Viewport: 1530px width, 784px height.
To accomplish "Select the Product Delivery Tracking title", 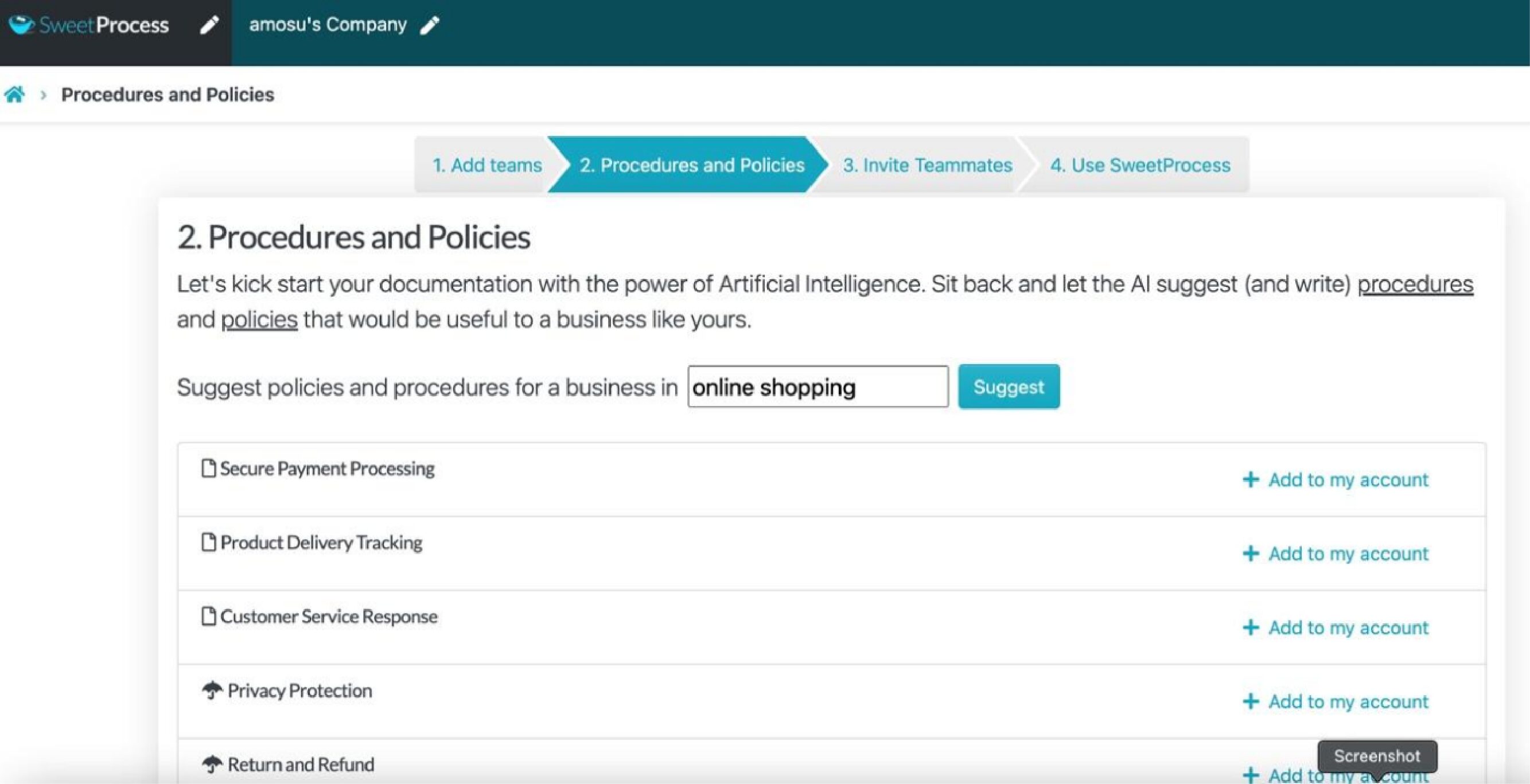I will [321, 543].
